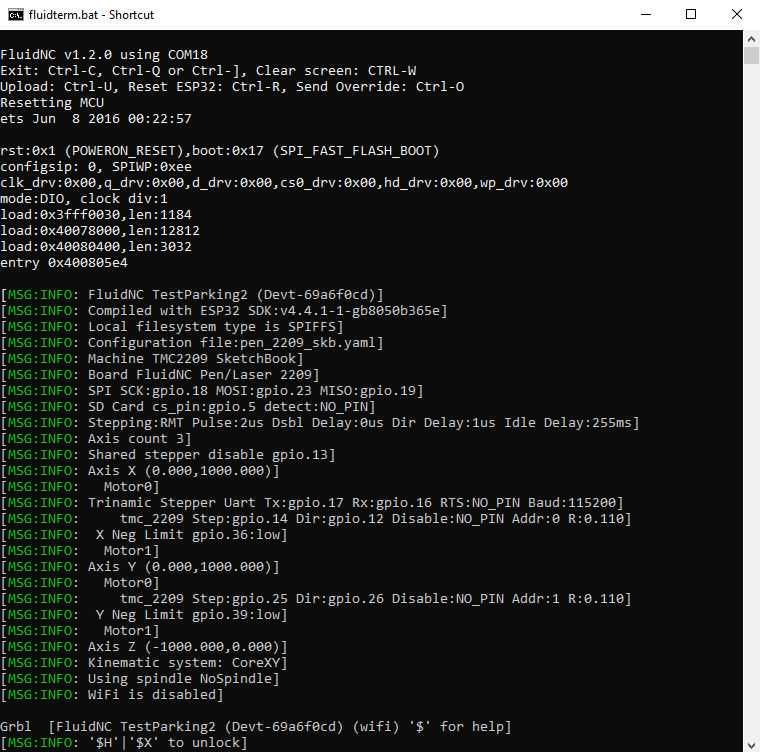Click the 'load:0x40078000,len:12812' line
Image resolution: width=760 pixels, height=752 pixels.
[x=100, y=231]
